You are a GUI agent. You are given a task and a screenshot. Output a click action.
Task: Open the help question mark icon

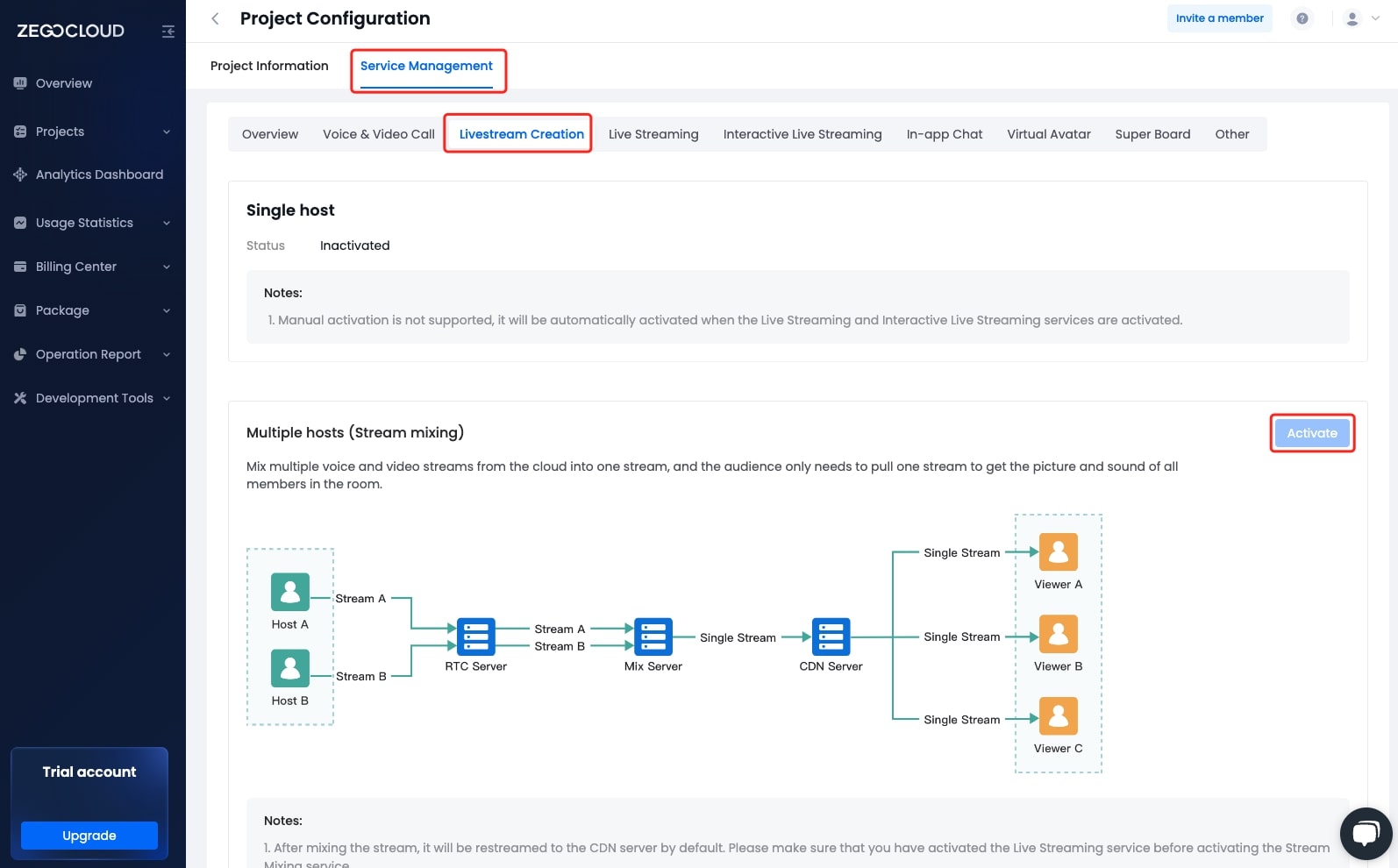1302,18
